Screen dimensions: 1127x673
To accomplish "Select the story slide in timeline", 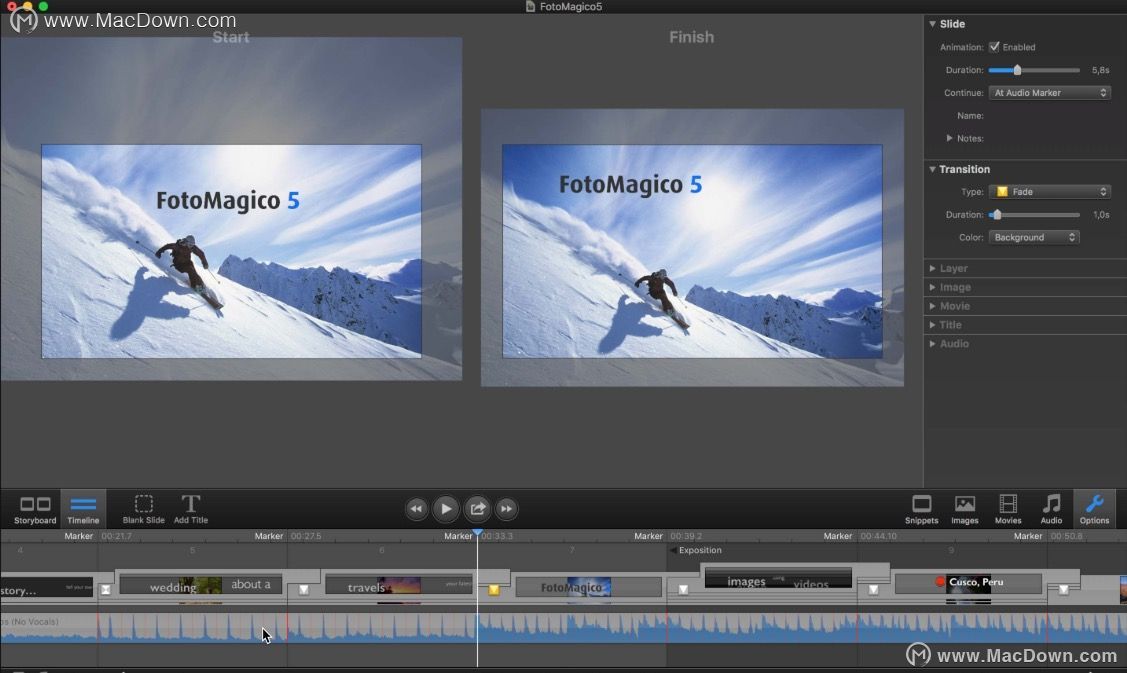I will tap(47, 587).
